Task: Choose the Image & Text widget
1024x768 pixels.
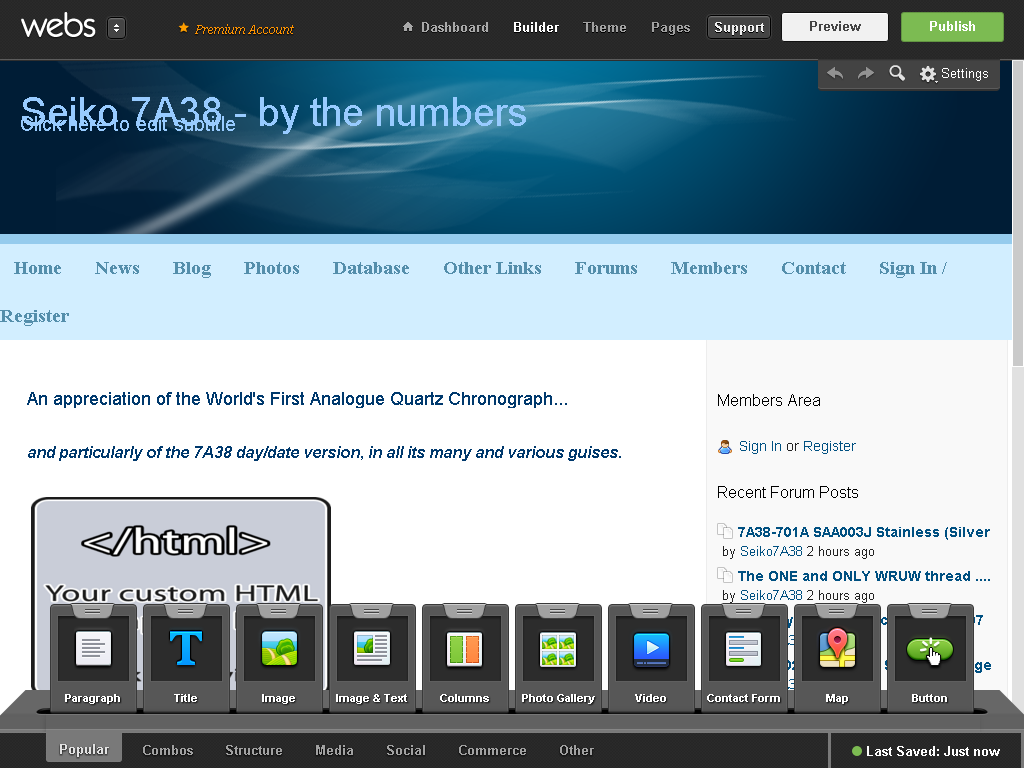Action: pos(372,650)
